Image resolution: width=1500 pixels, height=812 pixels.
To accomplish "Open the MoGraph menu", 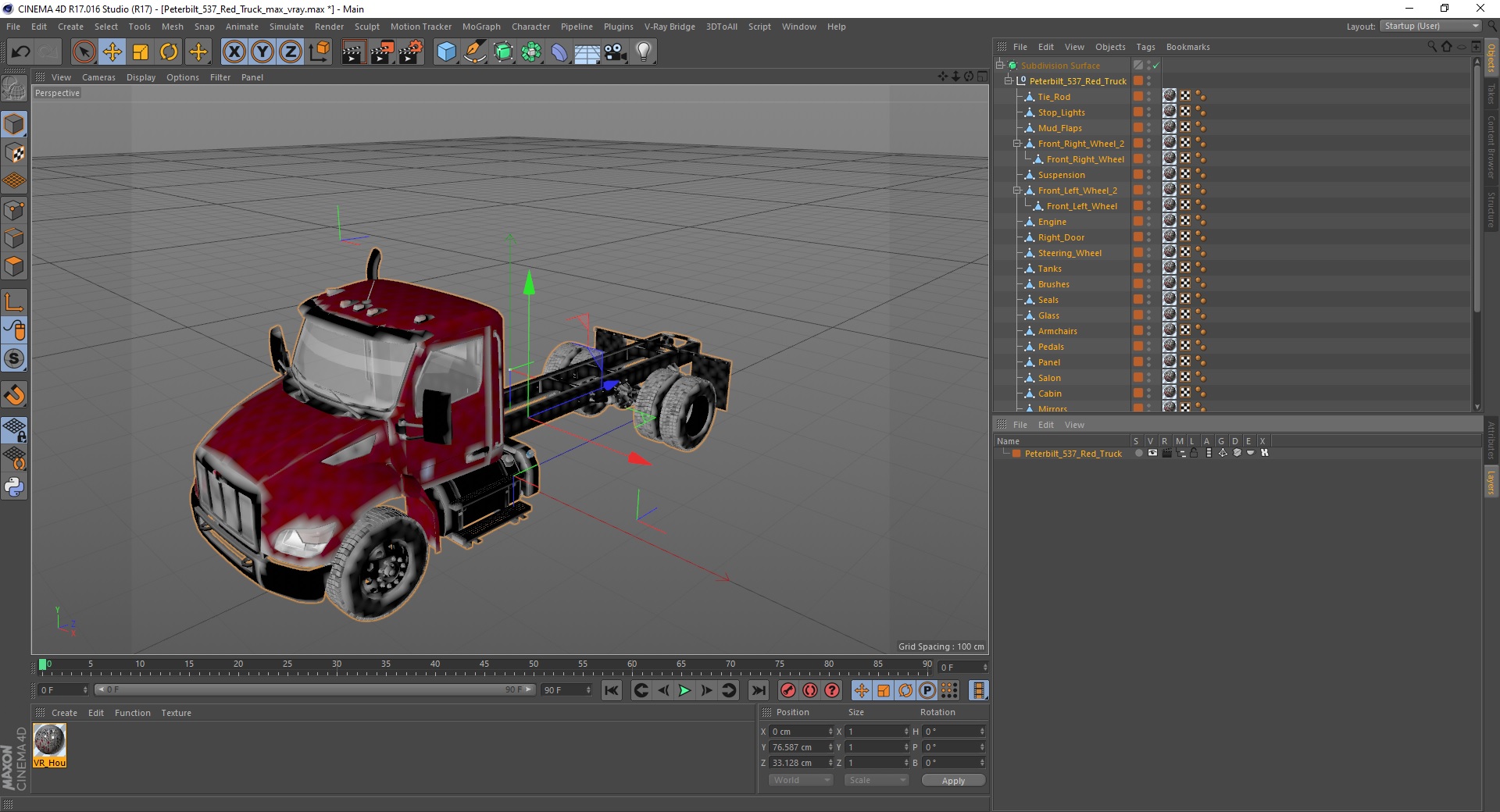I will 481,27.
